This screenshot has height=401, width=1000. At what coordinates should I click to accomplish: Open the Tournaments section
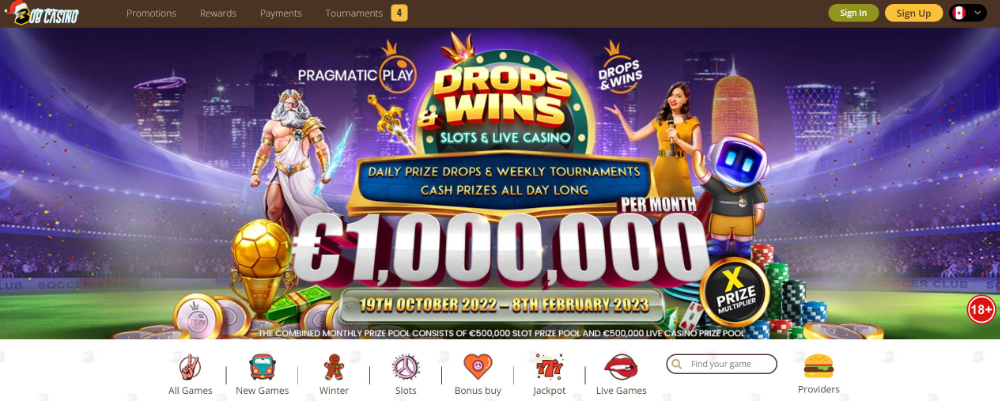(x=354, y=13)
